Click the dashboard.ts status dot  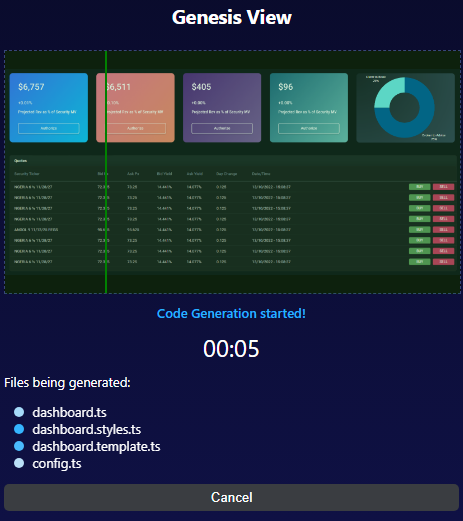click(x=19, y=412)
